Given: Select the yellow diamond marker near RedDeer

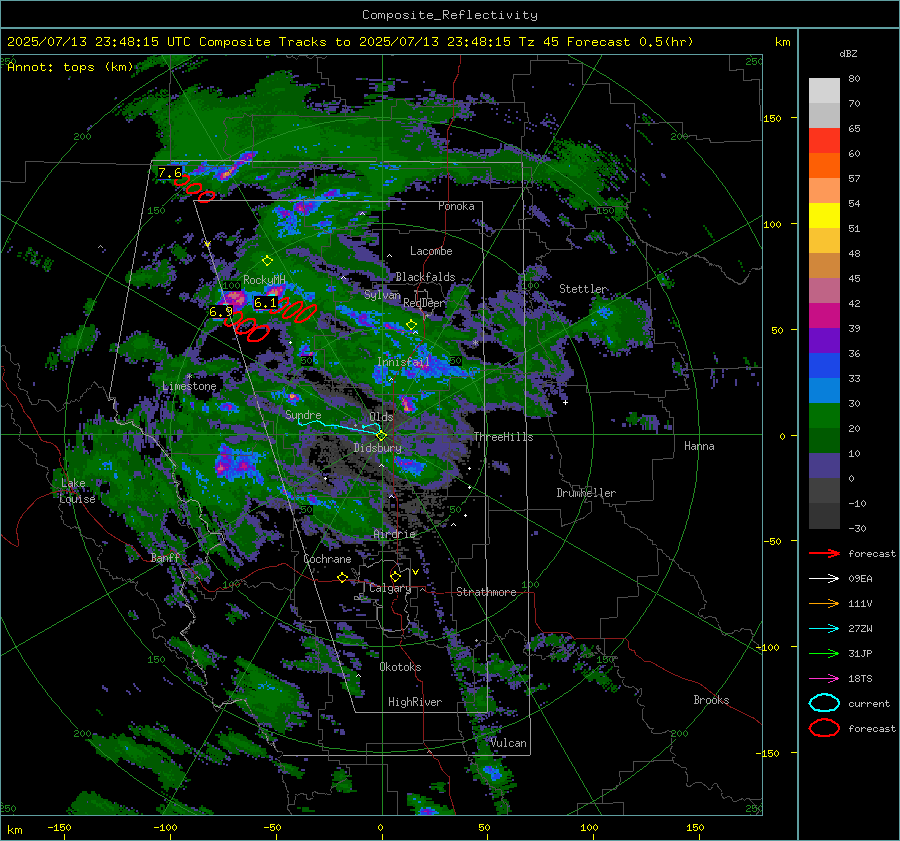Looking at the screenshot, I should tap(412, 325).
